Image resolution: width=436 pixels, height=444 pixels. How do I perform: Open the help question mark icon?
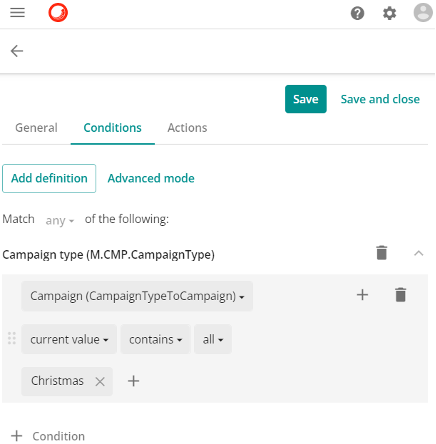pos(357,13)
